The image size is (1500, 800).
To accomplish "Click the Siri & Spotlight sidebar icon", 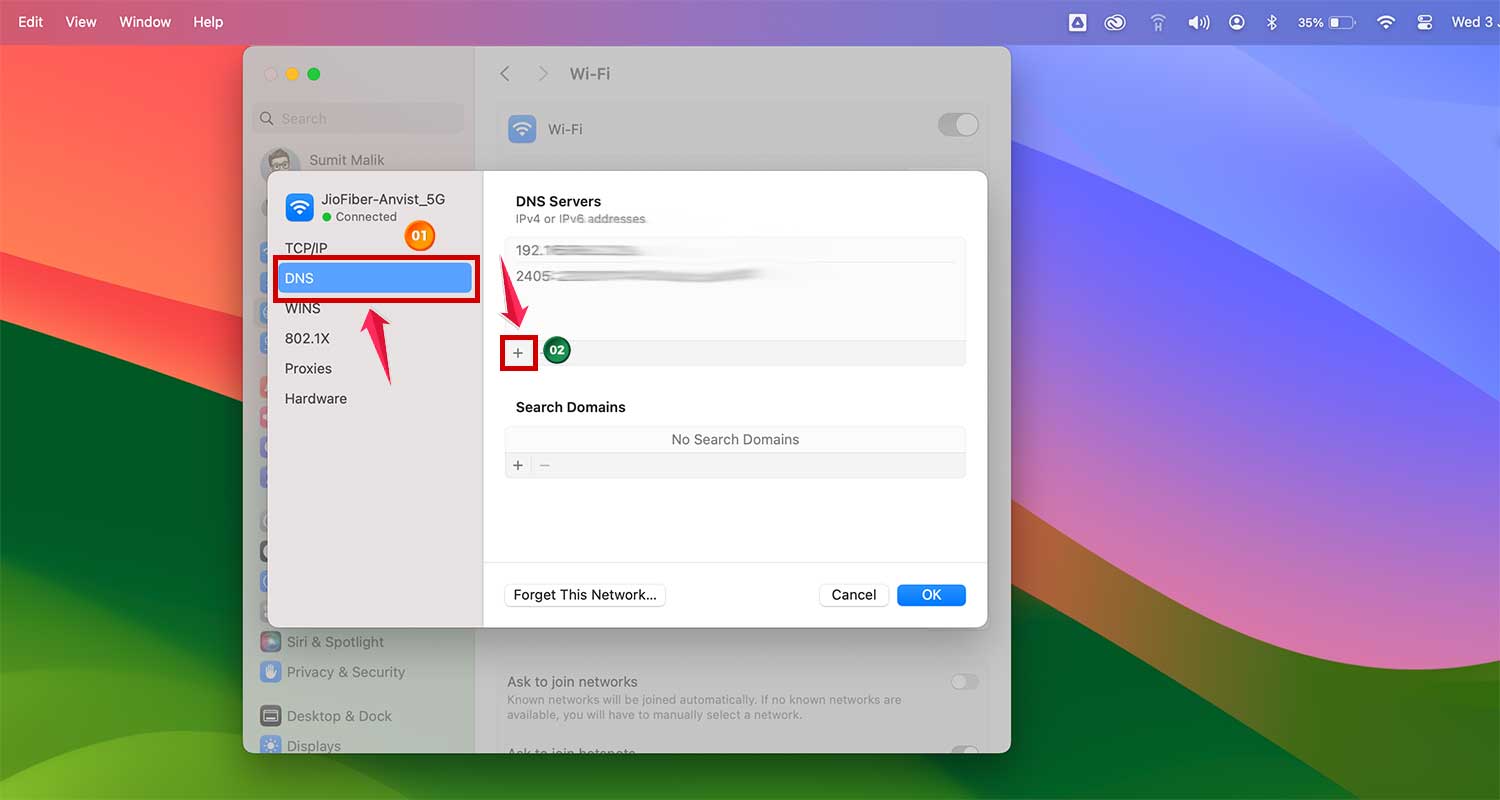I will pos(271,641).
